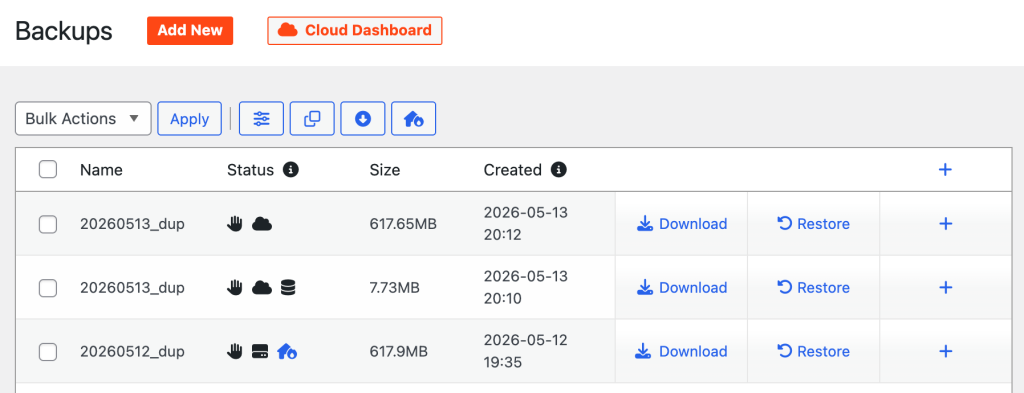Click server storage icon in 20260512_dup row
The width and height of the screenshot is (1024, 393).
261,351
